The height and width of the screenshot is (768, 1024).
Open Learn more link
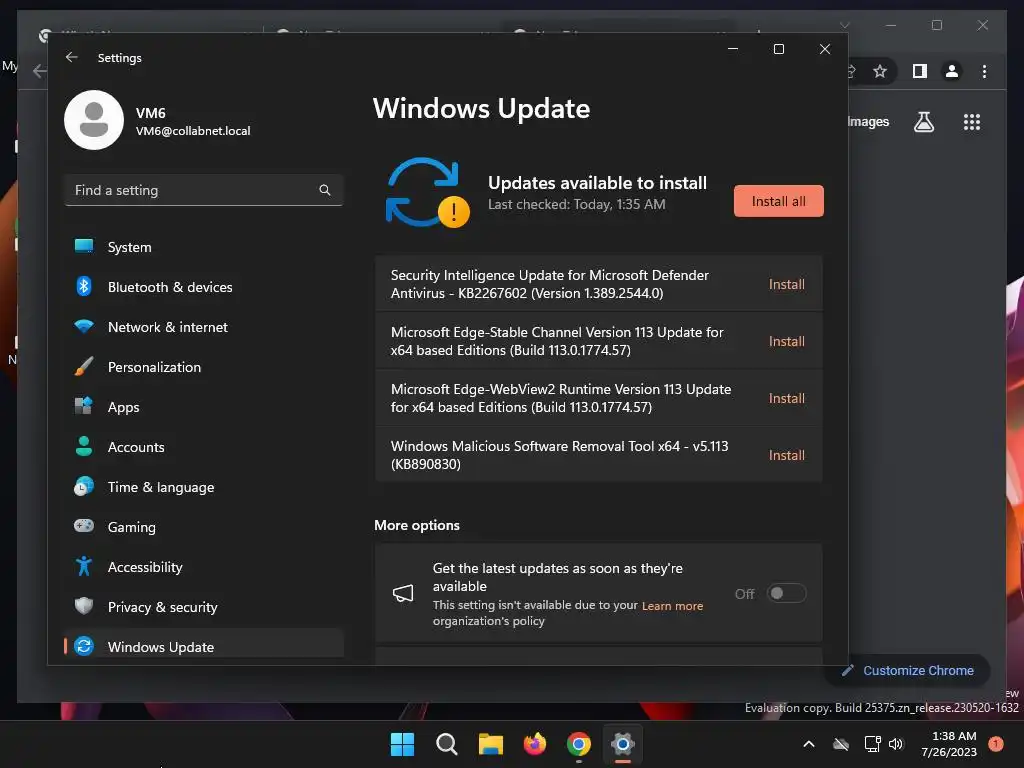click(672, 606)
